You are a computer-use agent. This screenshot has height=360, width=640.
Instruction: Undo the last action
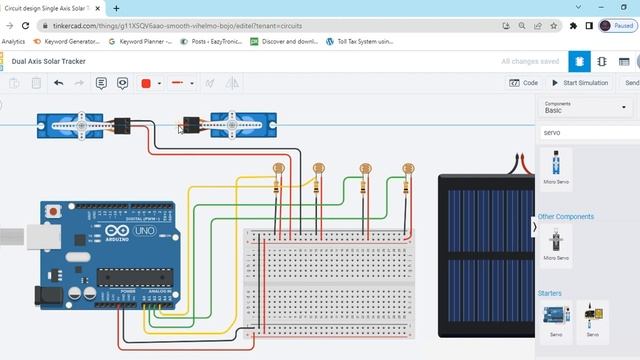pos(58,83)
